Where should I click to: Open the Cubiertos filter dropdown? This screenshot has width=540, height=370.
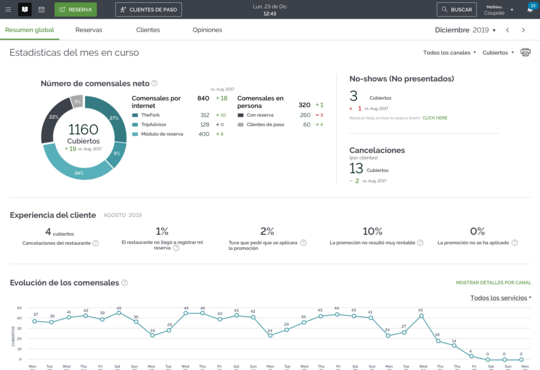pos(498,52)
